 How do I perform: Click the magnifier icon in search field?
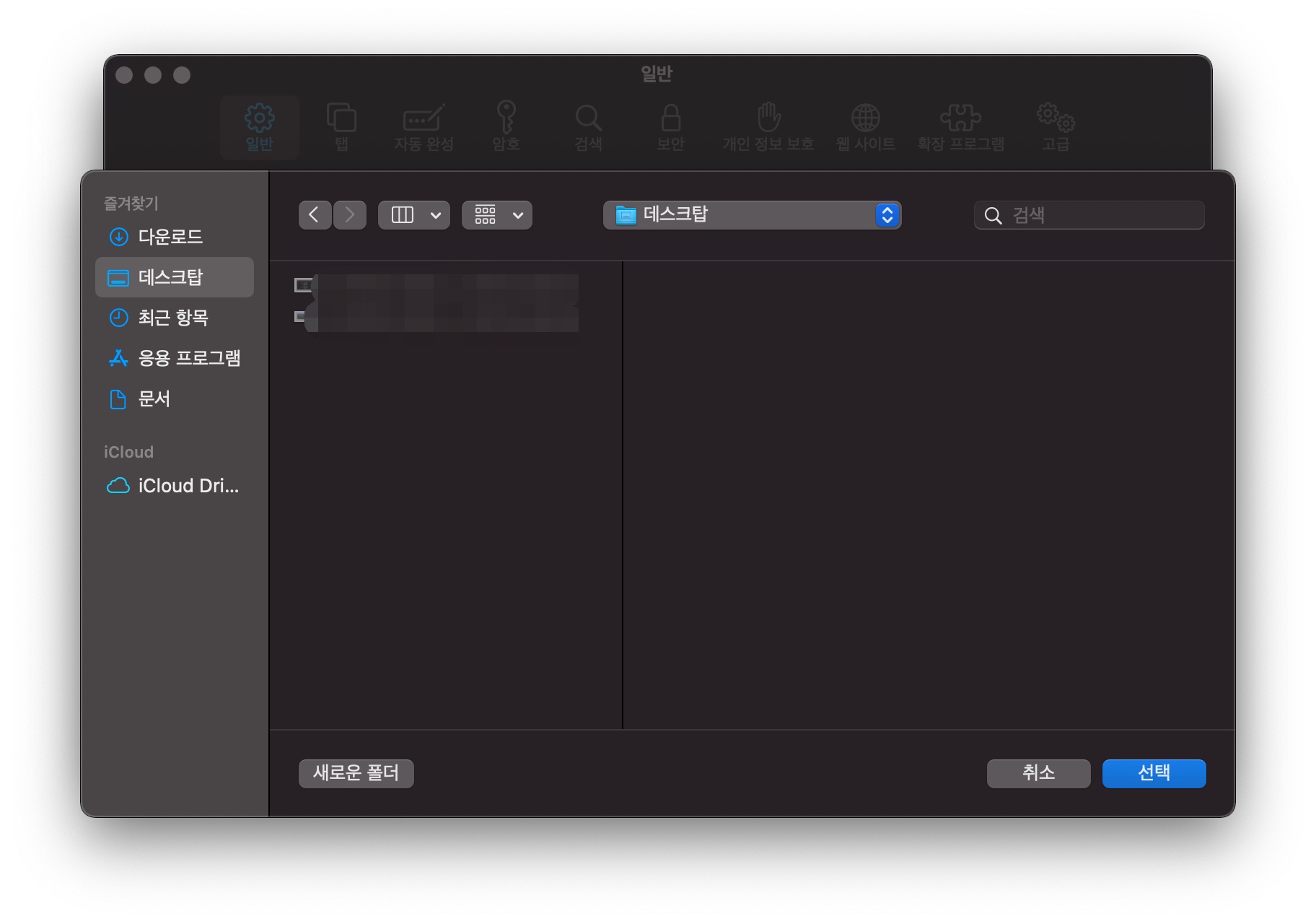point(993,215)
